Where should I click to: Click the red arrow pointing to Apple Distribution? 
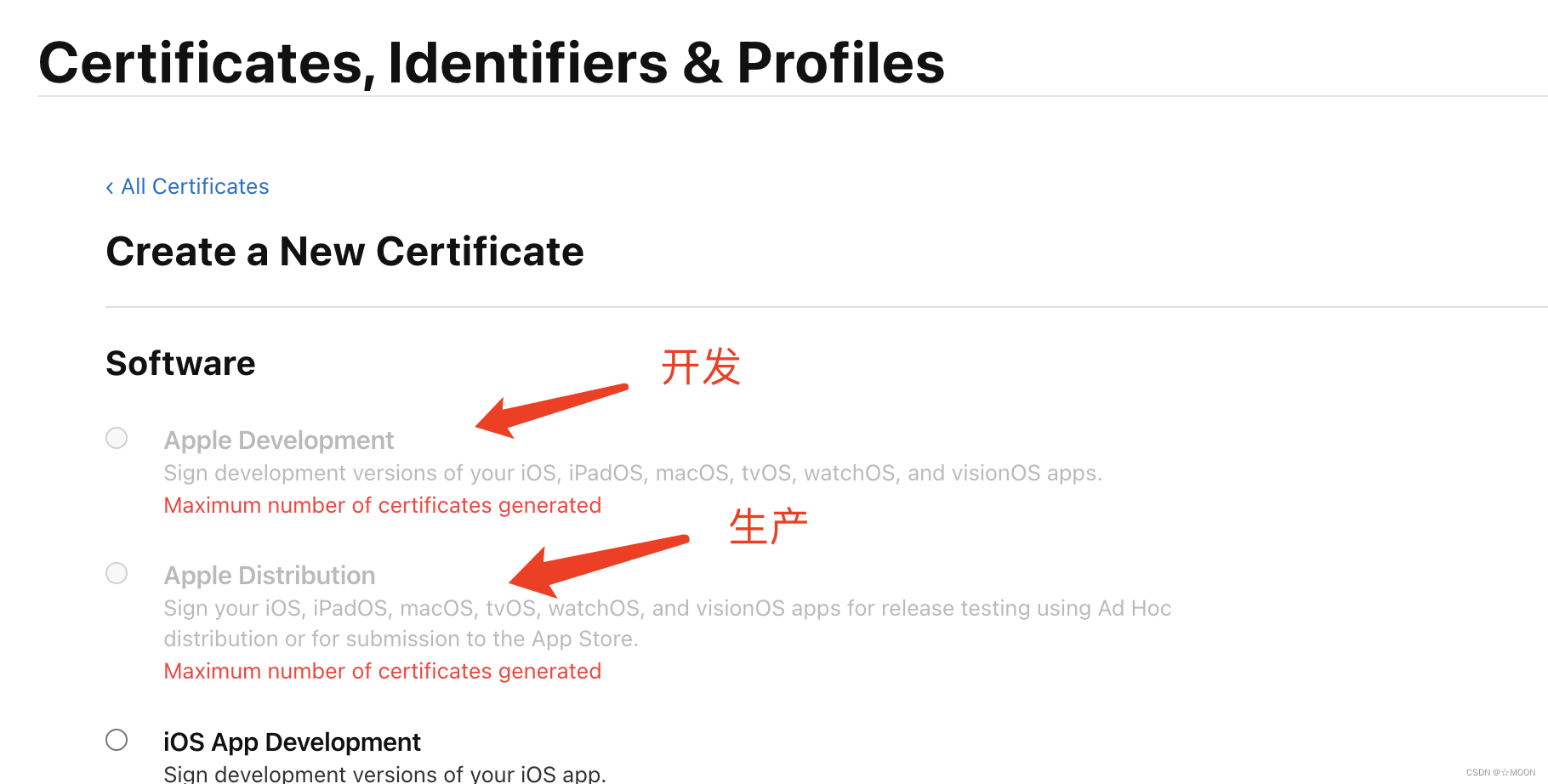[x=599, y=565]
